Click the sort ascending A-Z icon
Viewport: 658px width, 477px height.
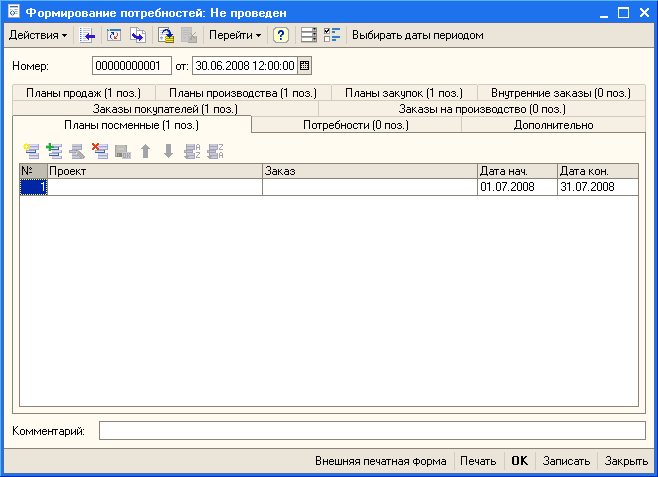coord(191,151)
